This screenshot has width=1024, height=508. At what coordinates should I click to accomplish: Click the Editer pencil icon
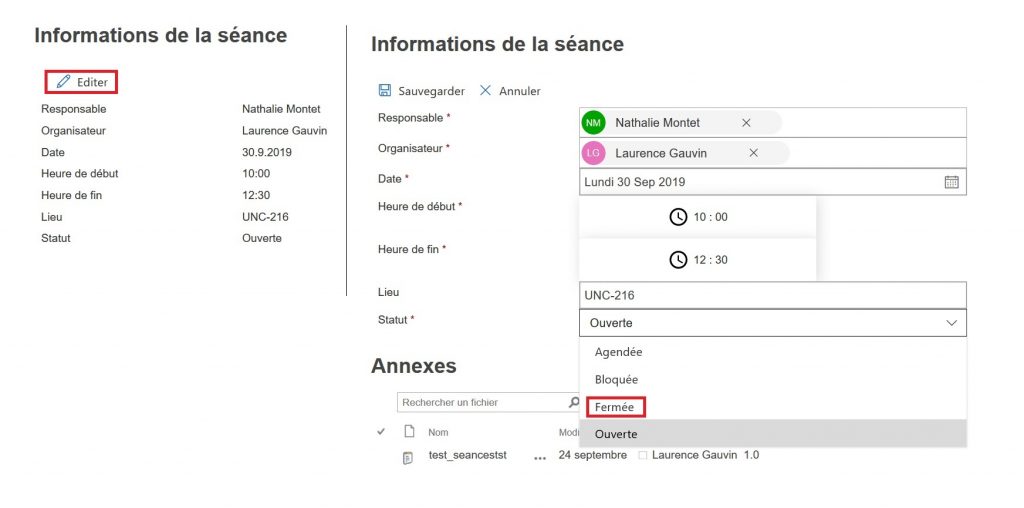coord(63,82)
